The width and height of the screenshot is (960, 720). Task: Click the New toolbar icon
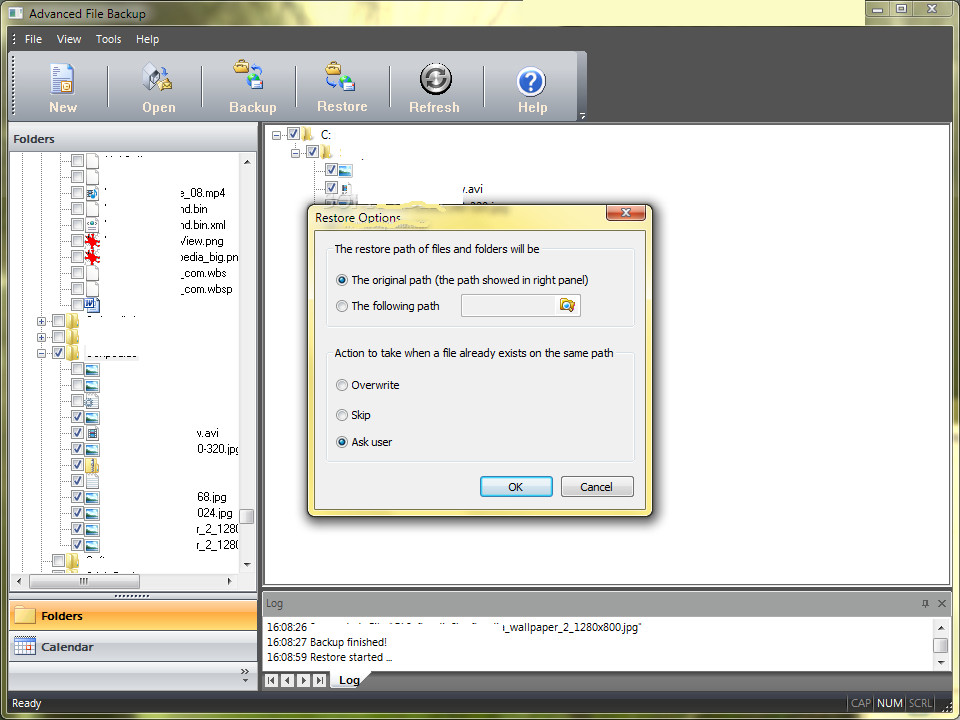pos(62,80)
